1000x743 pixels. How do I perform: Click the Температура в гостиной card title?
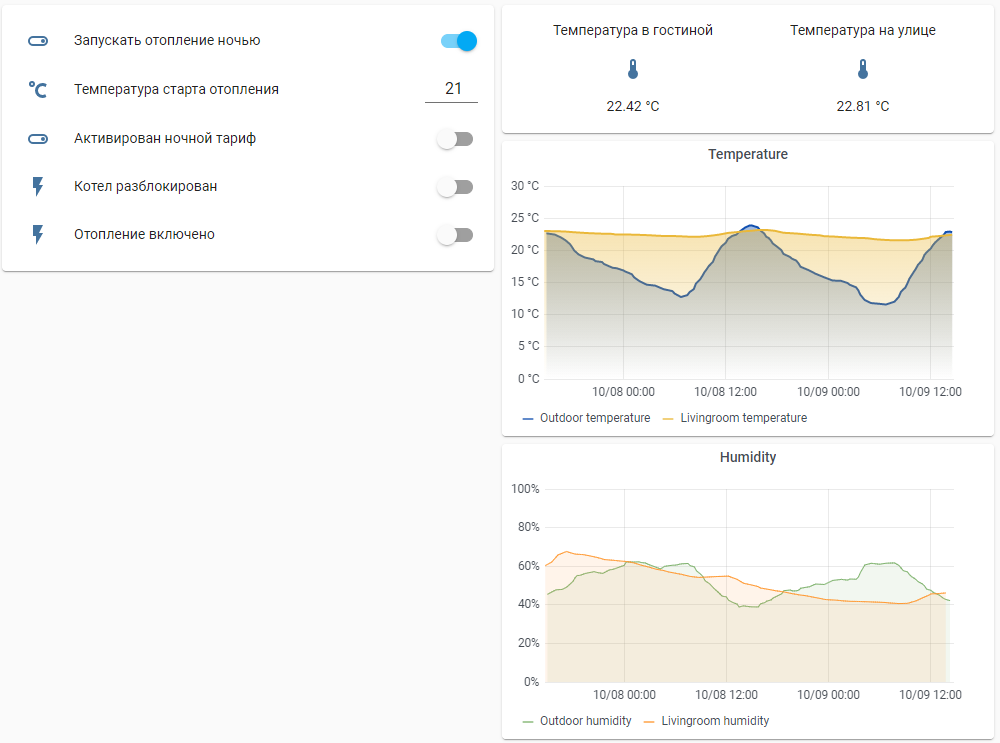[x=632, y=30]
